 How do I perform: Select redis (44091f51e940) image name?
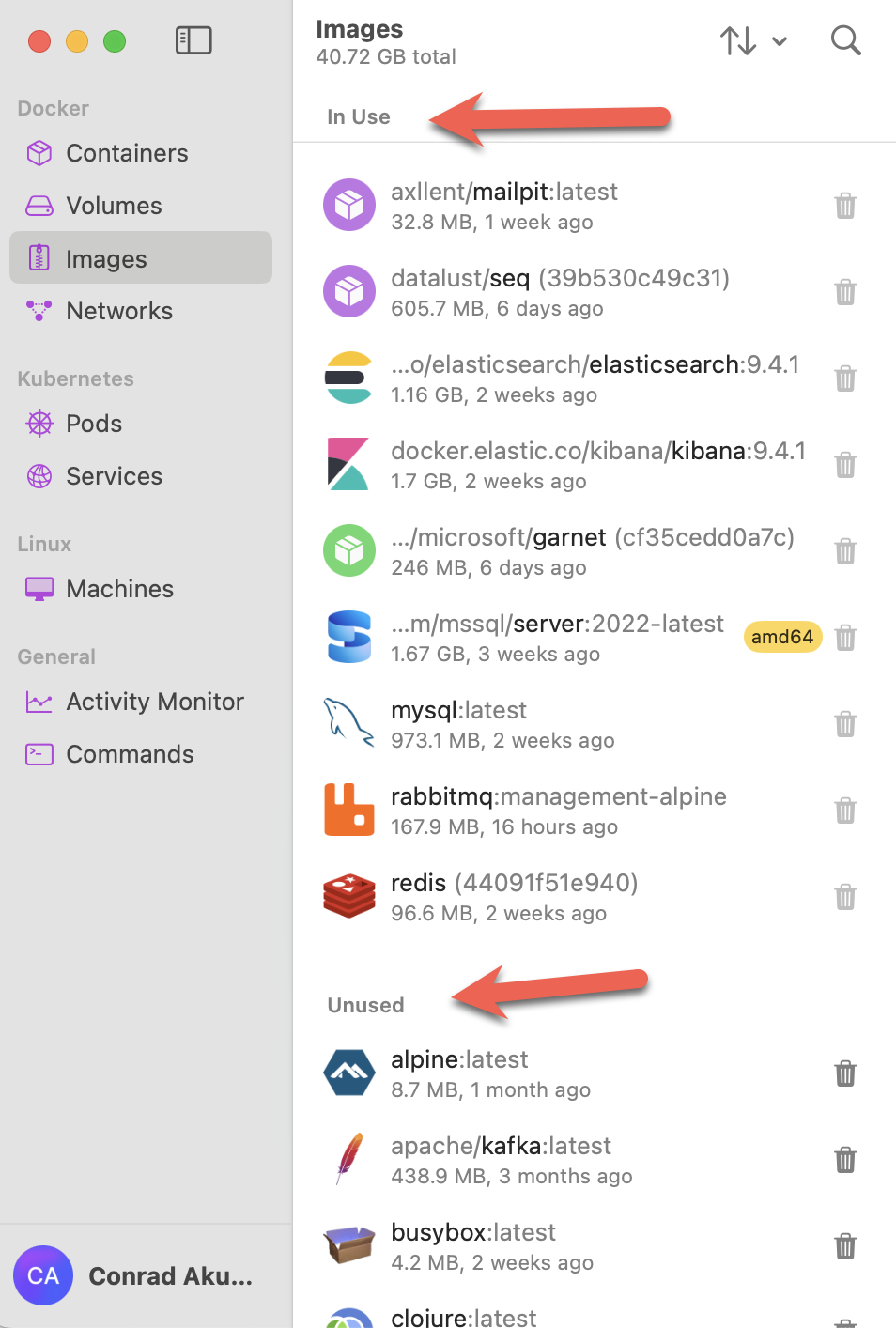(515, 883)
